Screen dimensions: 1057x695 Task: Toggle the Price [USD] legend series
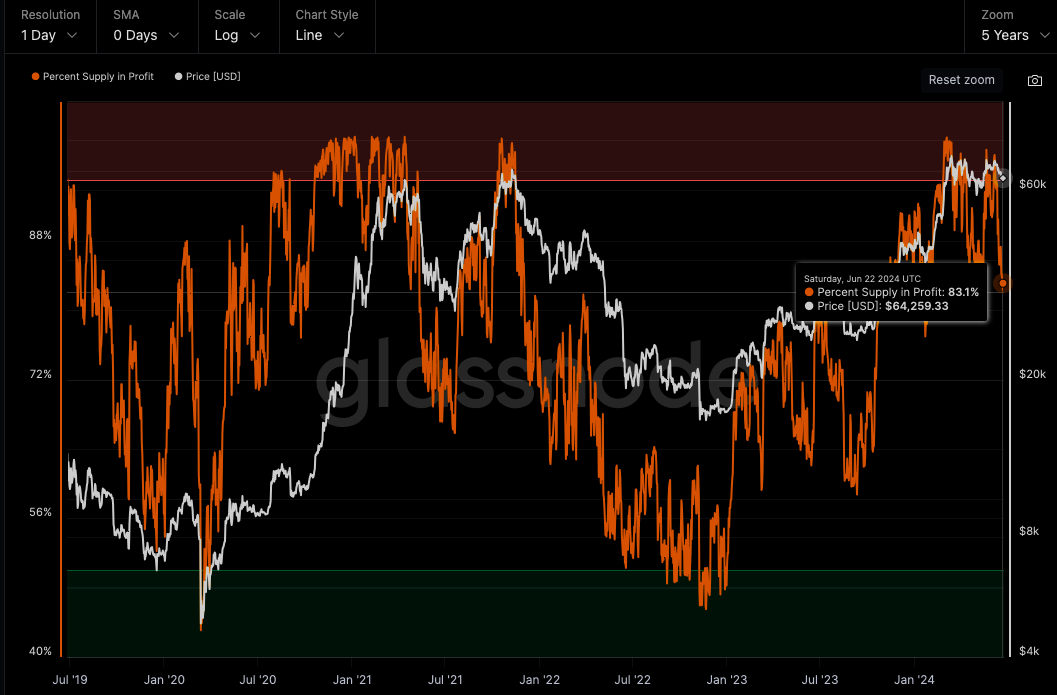[x=207, y=77]
